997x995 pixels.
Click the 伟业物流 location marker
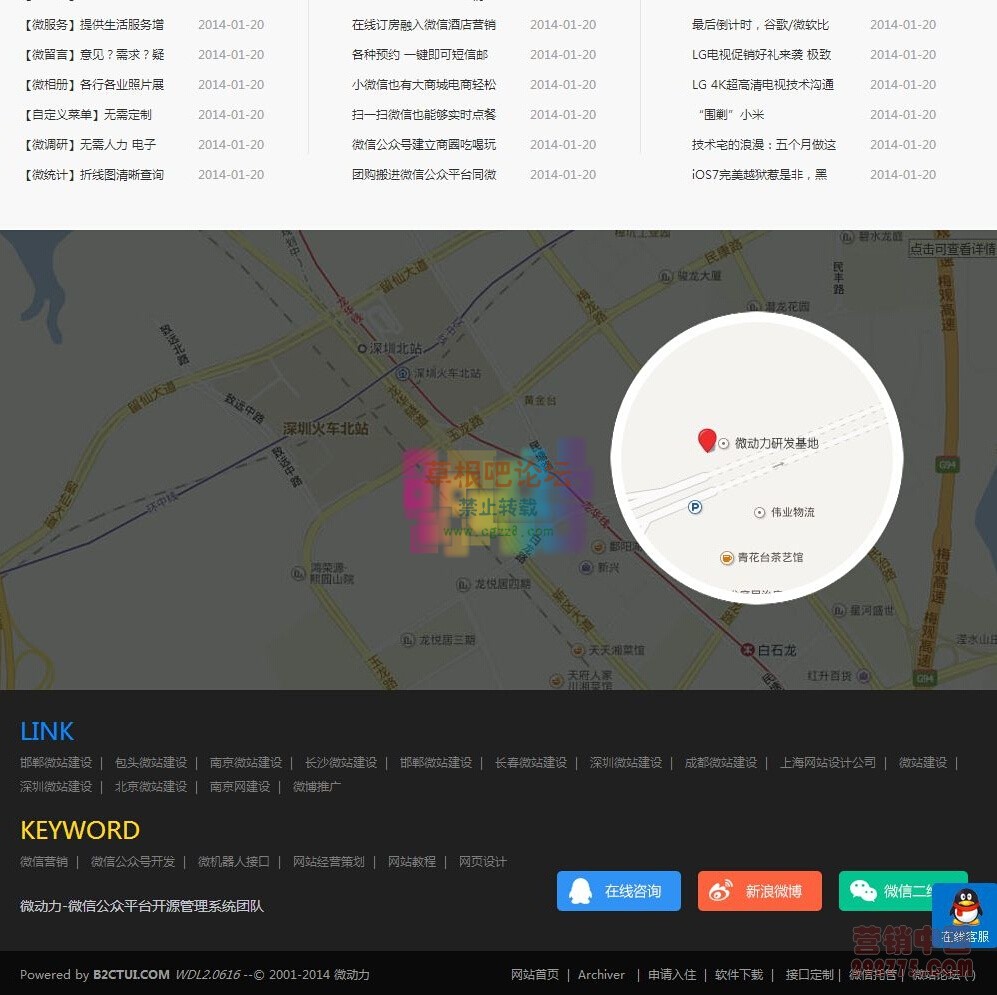pos(761,513)
